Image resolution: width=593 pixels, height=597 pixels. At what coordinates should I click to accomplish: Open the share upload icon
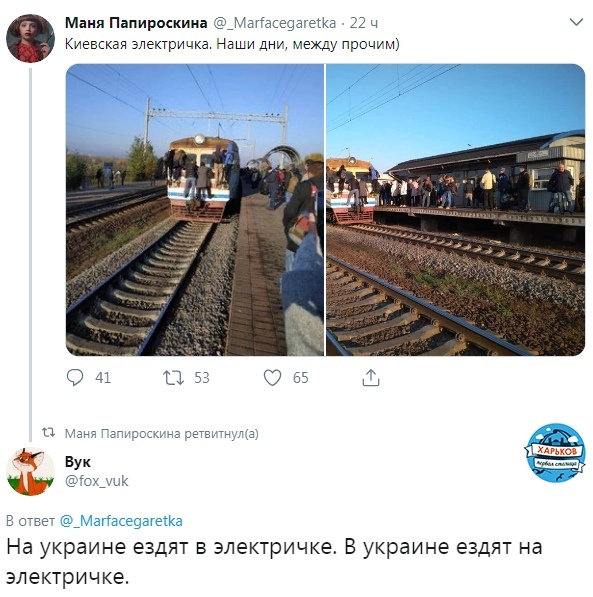pos(371,377)
